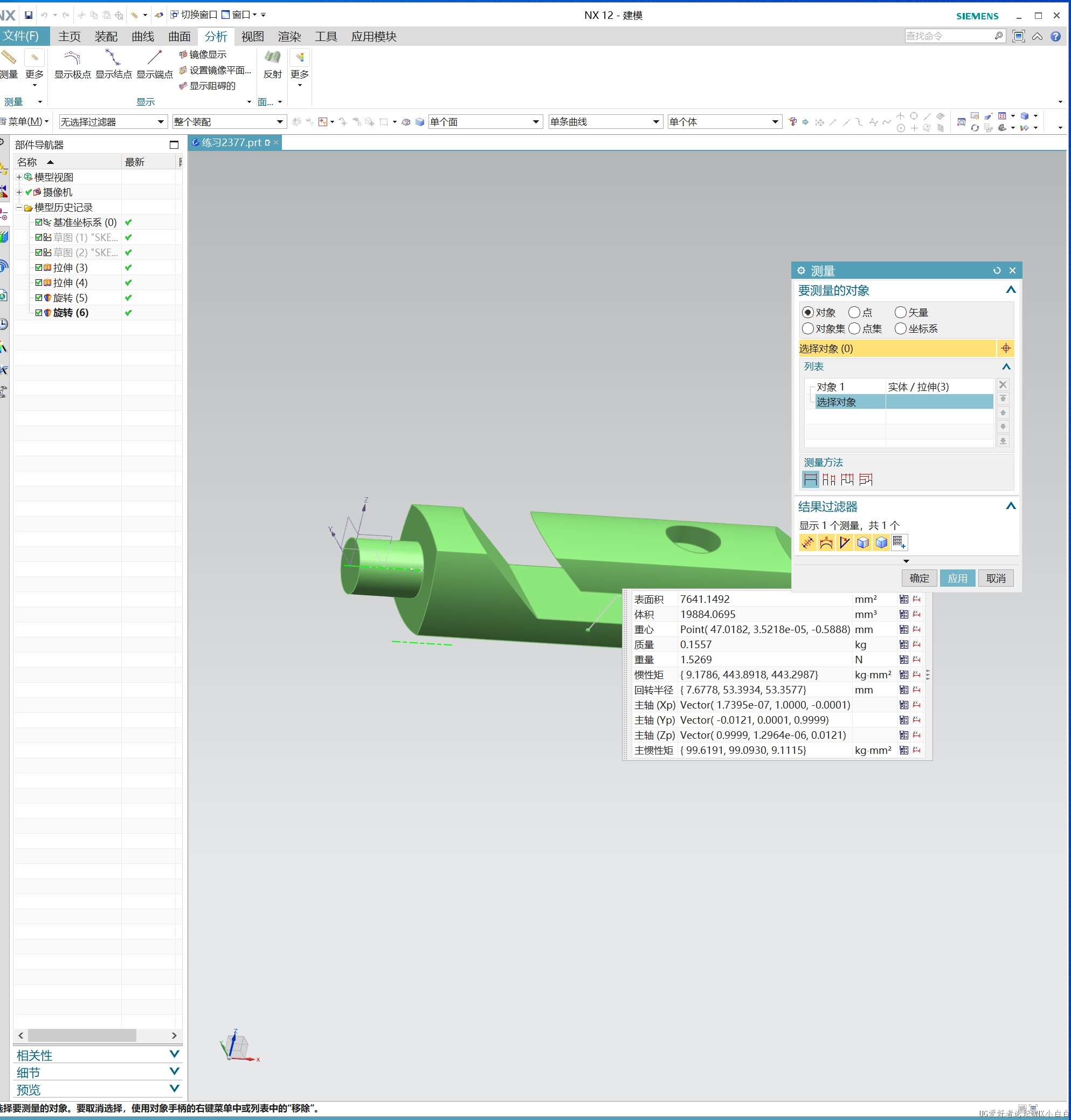Image resolution: width=1071 pixels, height=1120 pixels.
Task: Select the second measurement method icon
Action: point(828,480)
